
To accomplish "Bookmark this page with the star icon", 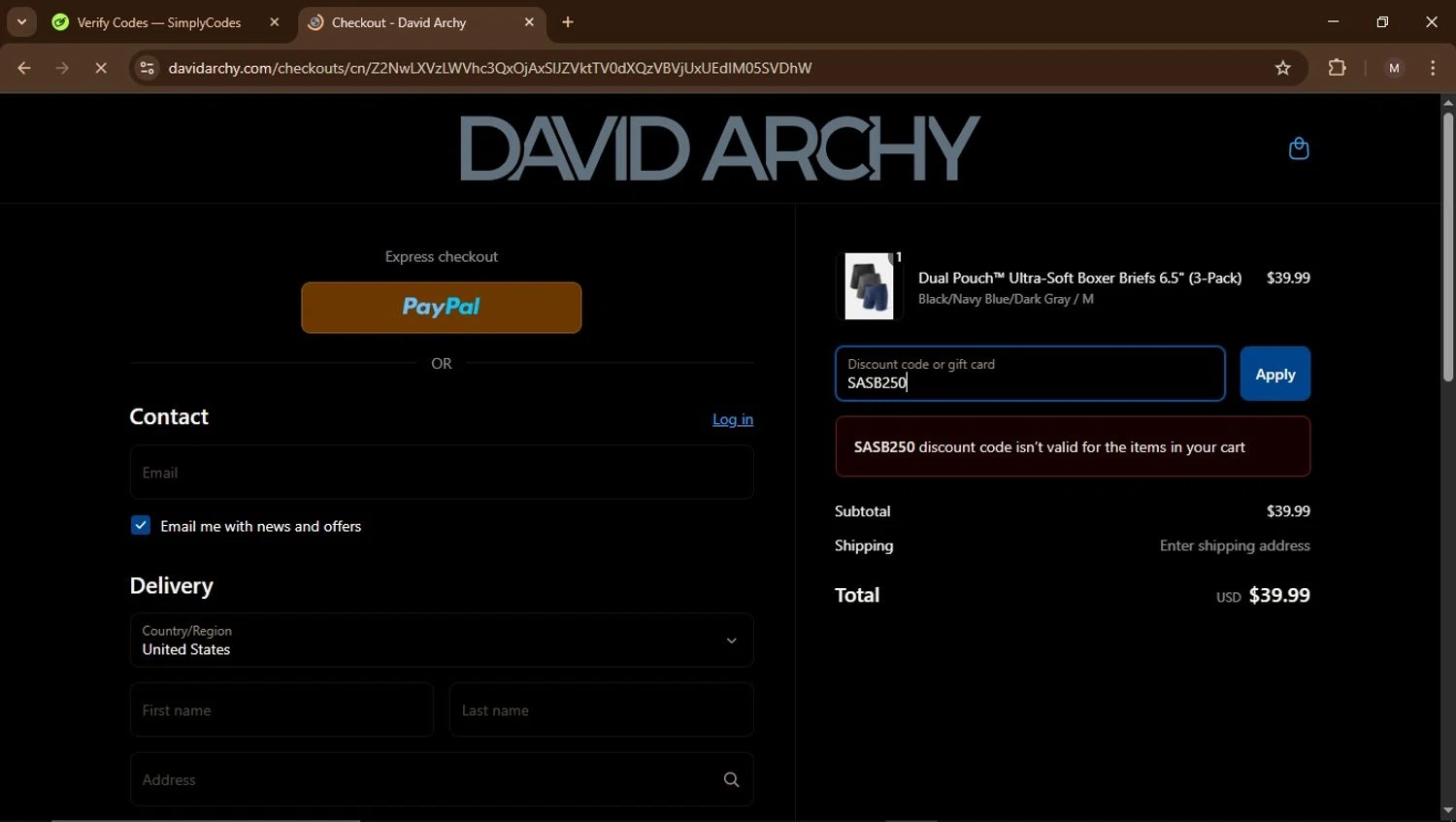I will click(x=1282, y=68).
